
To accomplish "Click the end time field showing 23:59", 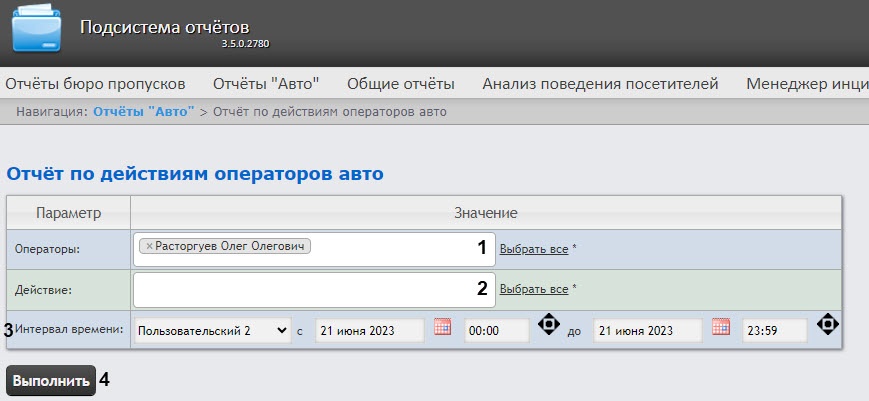I will [774, 330].
